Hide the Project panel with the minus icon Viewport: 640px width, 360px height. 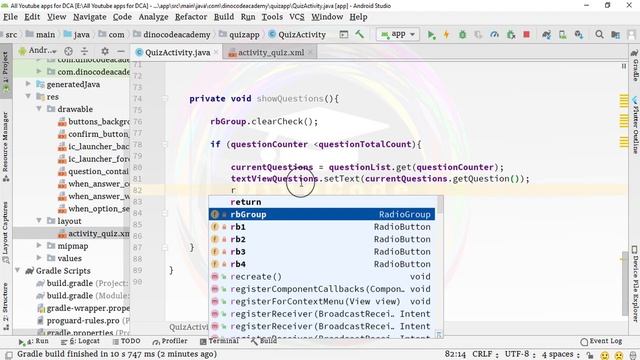click(x=121, y=51)
